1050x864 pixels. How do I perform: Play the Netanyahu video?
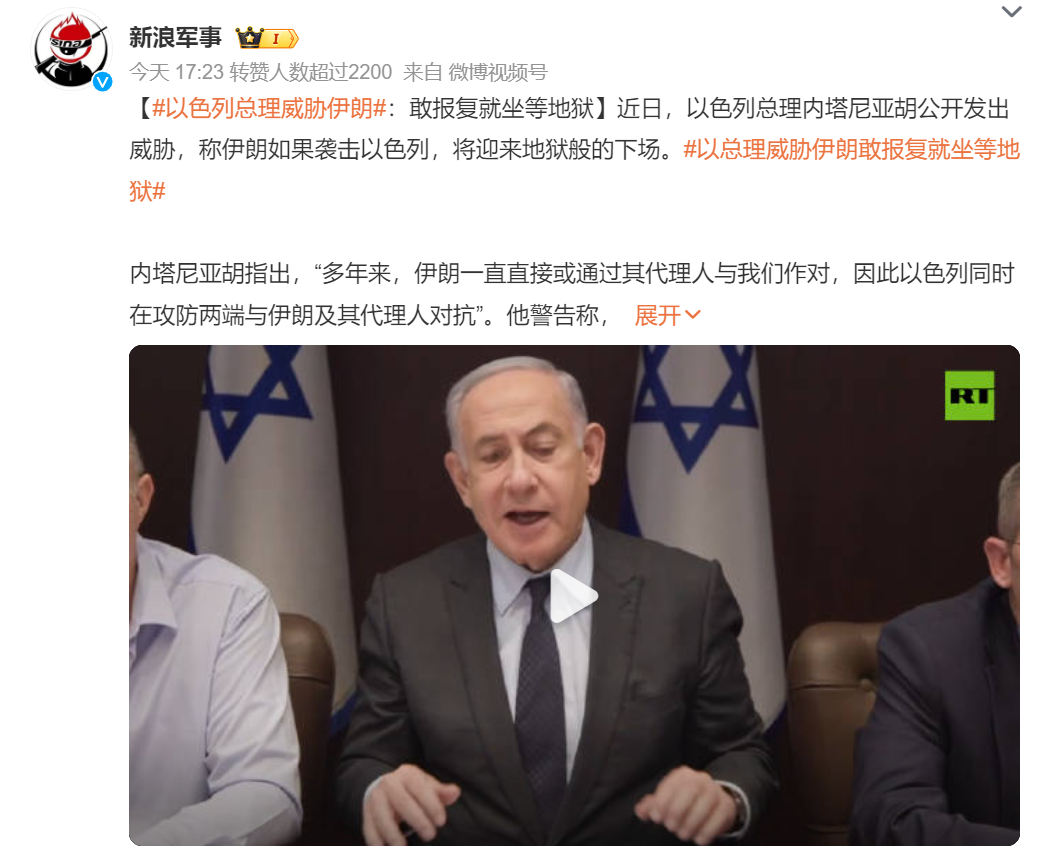click(x=574, y=595)
